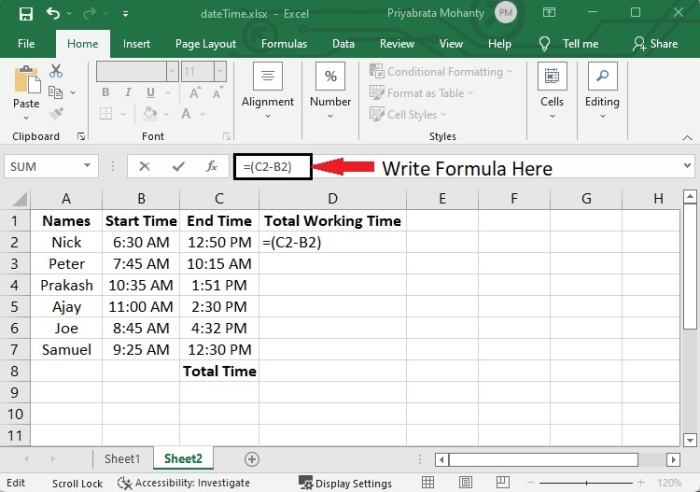Click the PM account avatar
The width and height of the screenshot is (700, 492).
point(505,13)
